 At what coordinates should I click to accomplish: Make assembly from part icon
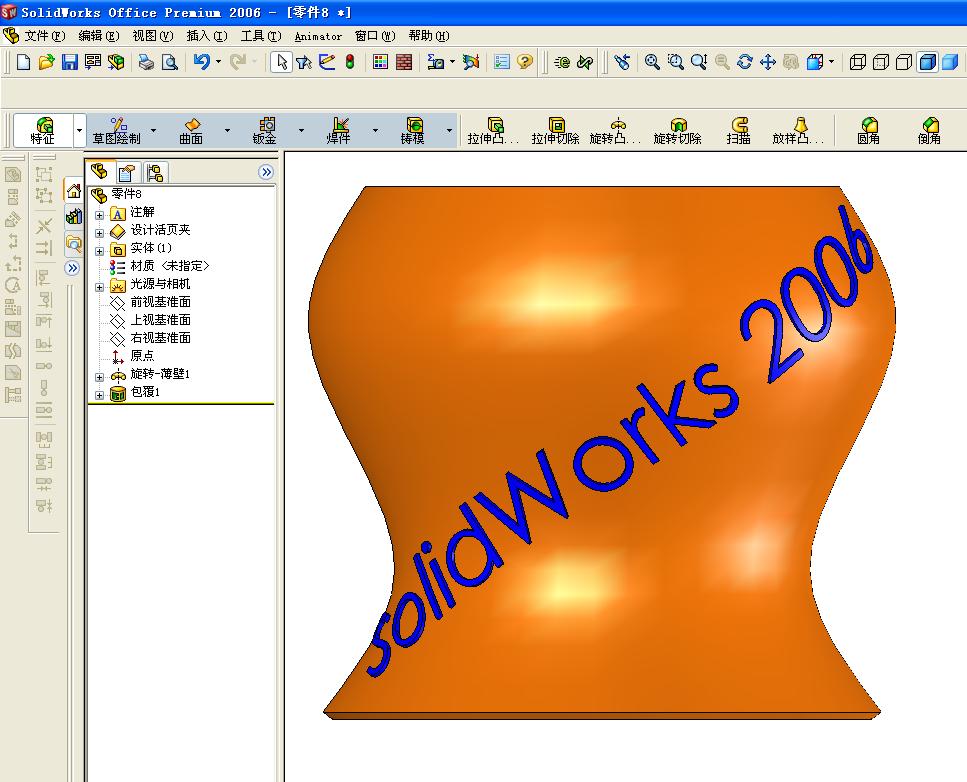point(116,62)
